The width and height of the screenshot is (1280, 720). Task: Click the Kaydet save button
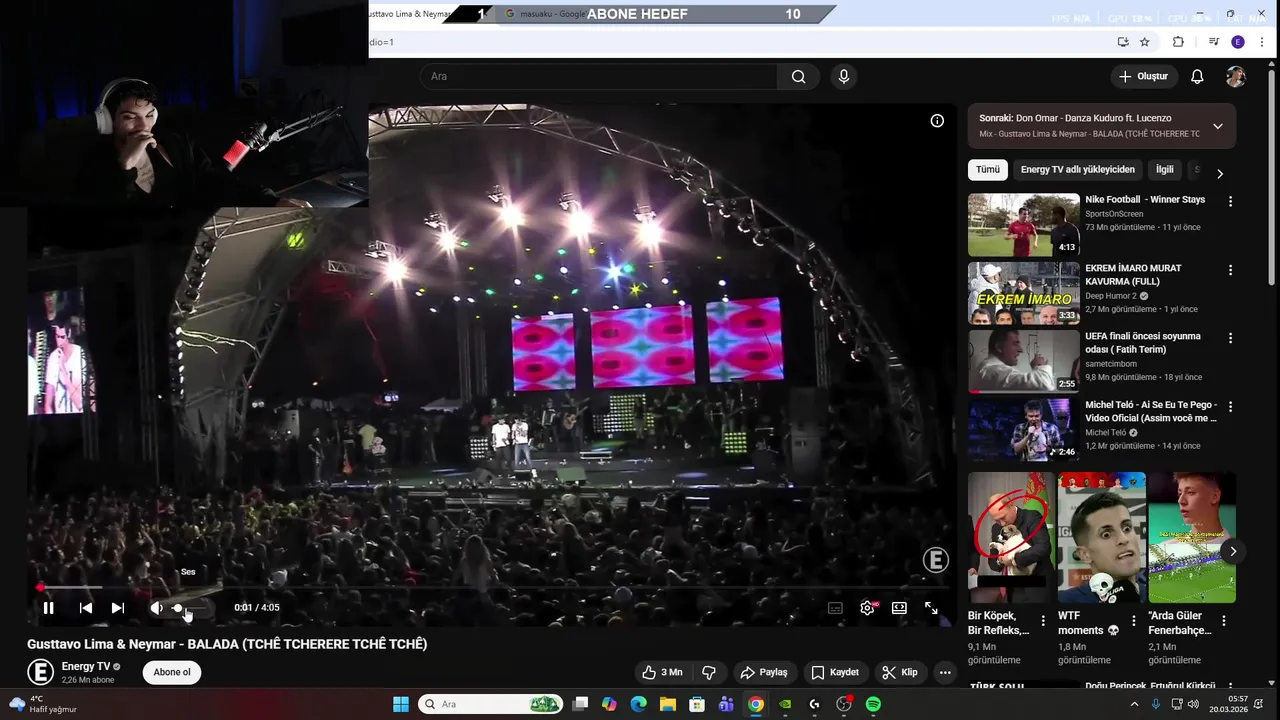pos(836,672)
